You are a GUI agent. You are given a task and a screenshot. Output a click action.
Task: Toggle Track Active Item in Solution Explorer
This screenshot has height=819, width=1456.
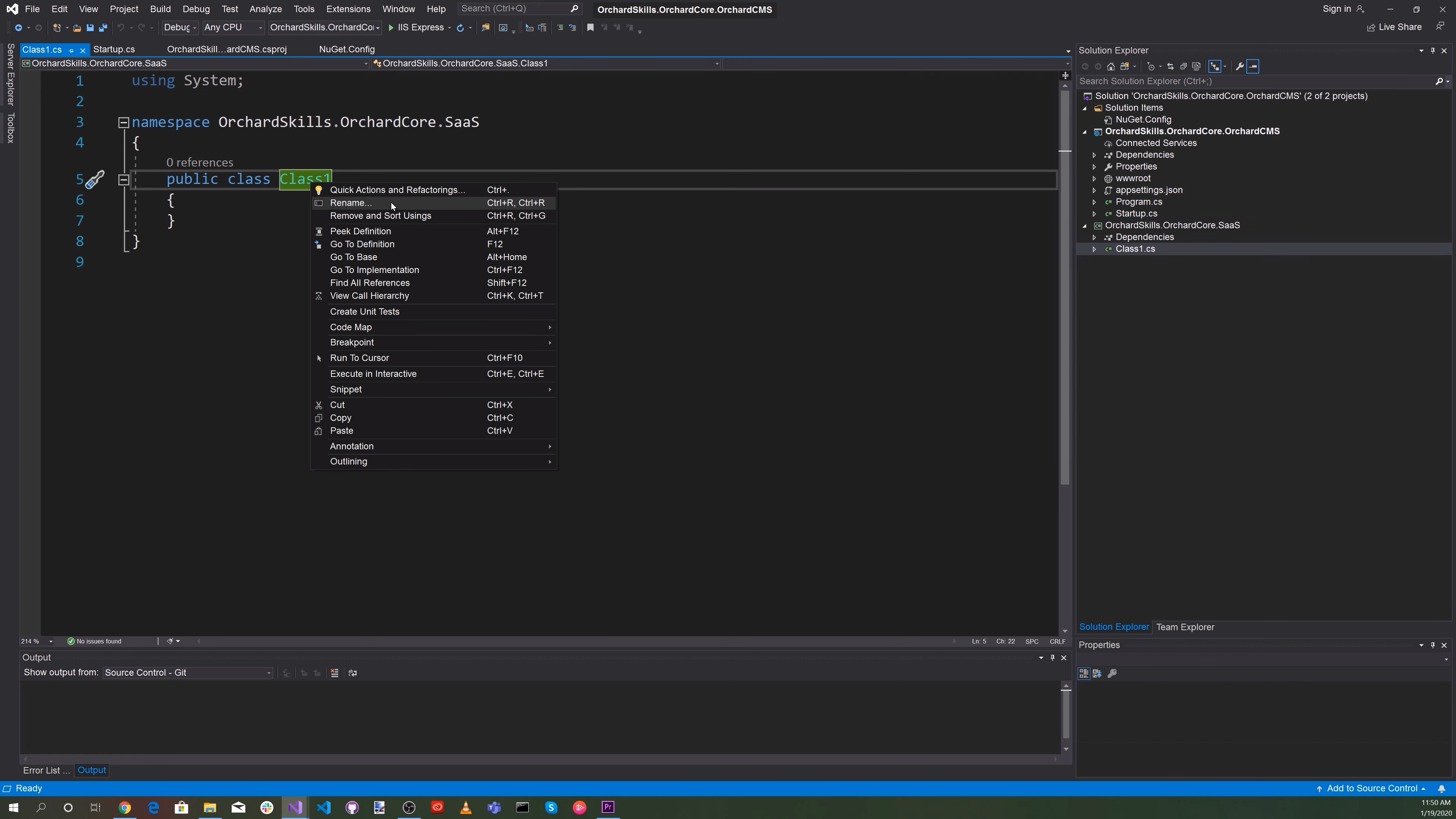click(1214, 67)
